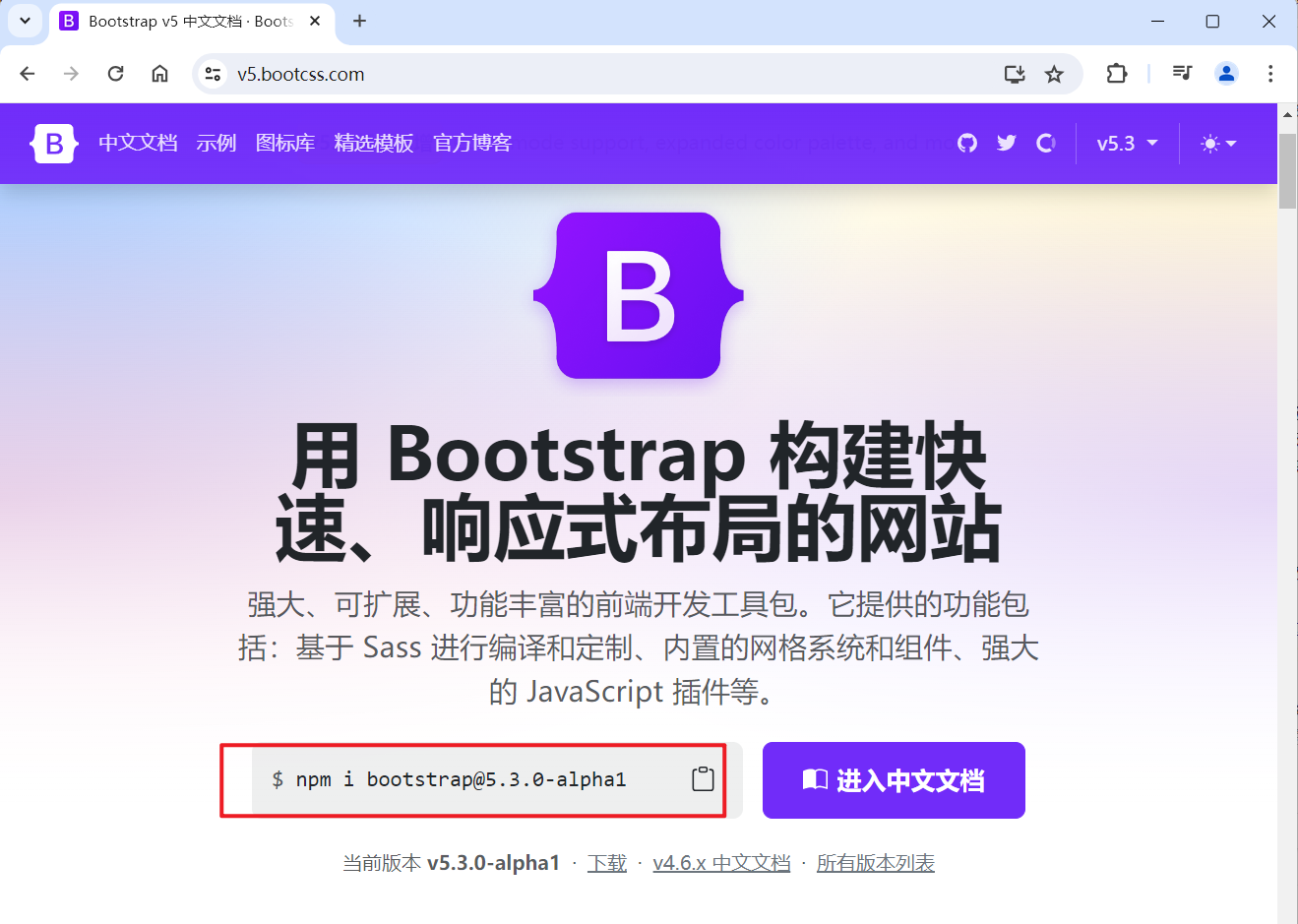Expand the light/dark theme dropdown
This screenshot has width=1298, height=924.
click(1218, 144)
